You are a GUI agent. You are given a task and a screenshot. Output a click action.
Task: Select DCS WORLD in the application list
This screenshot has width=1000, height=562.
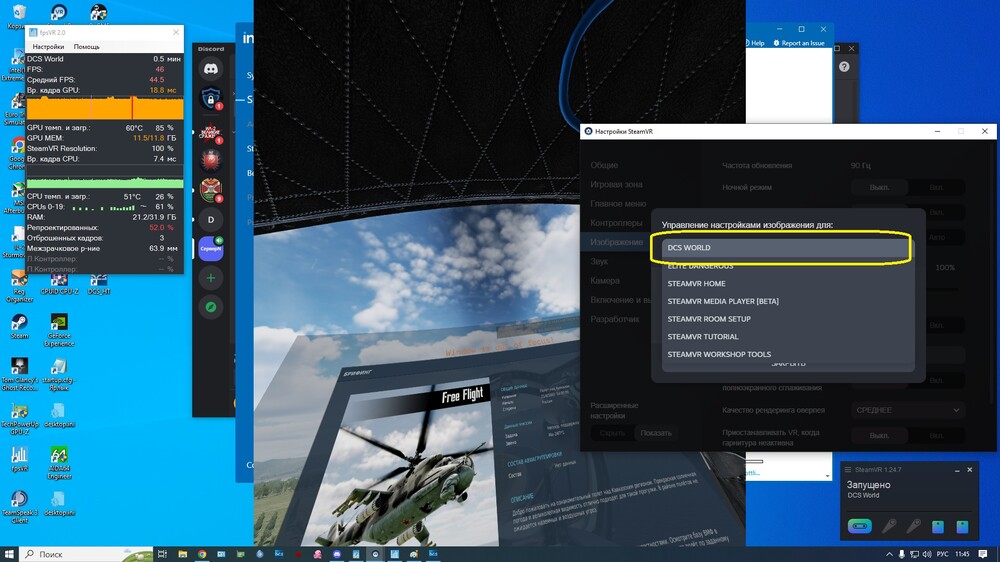point(788,248)
